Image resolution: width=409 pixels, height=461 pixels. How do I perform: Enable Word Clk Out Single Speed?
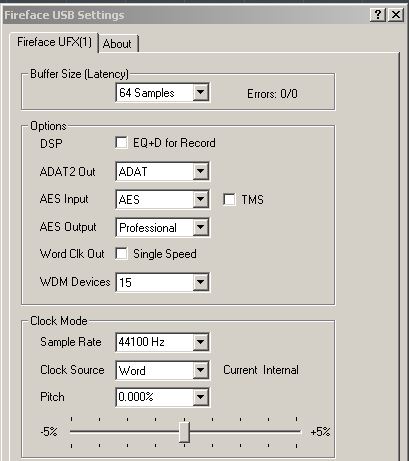pos(121,254)
